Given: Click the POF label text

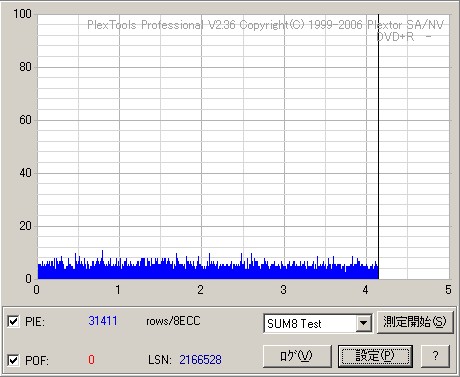Looking at the screenshot, I should [37, 360].
